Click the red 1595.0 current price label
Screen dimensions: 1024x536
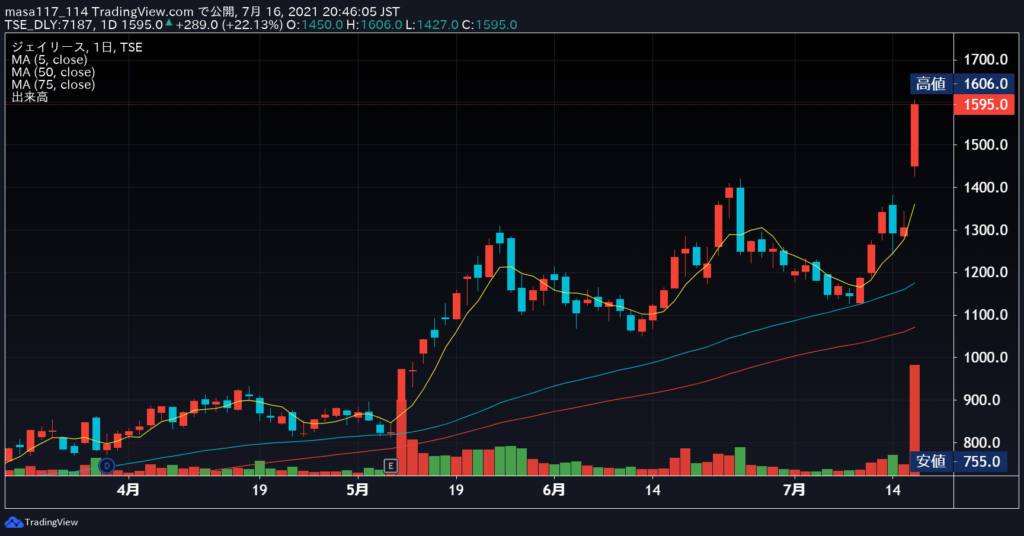(x=984, y=104)
